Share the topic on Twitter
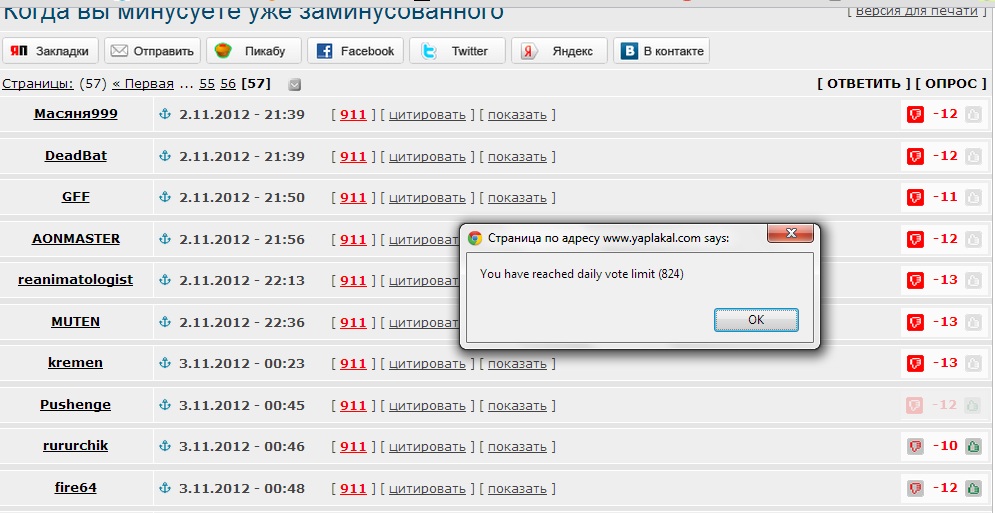 (457, 51)
